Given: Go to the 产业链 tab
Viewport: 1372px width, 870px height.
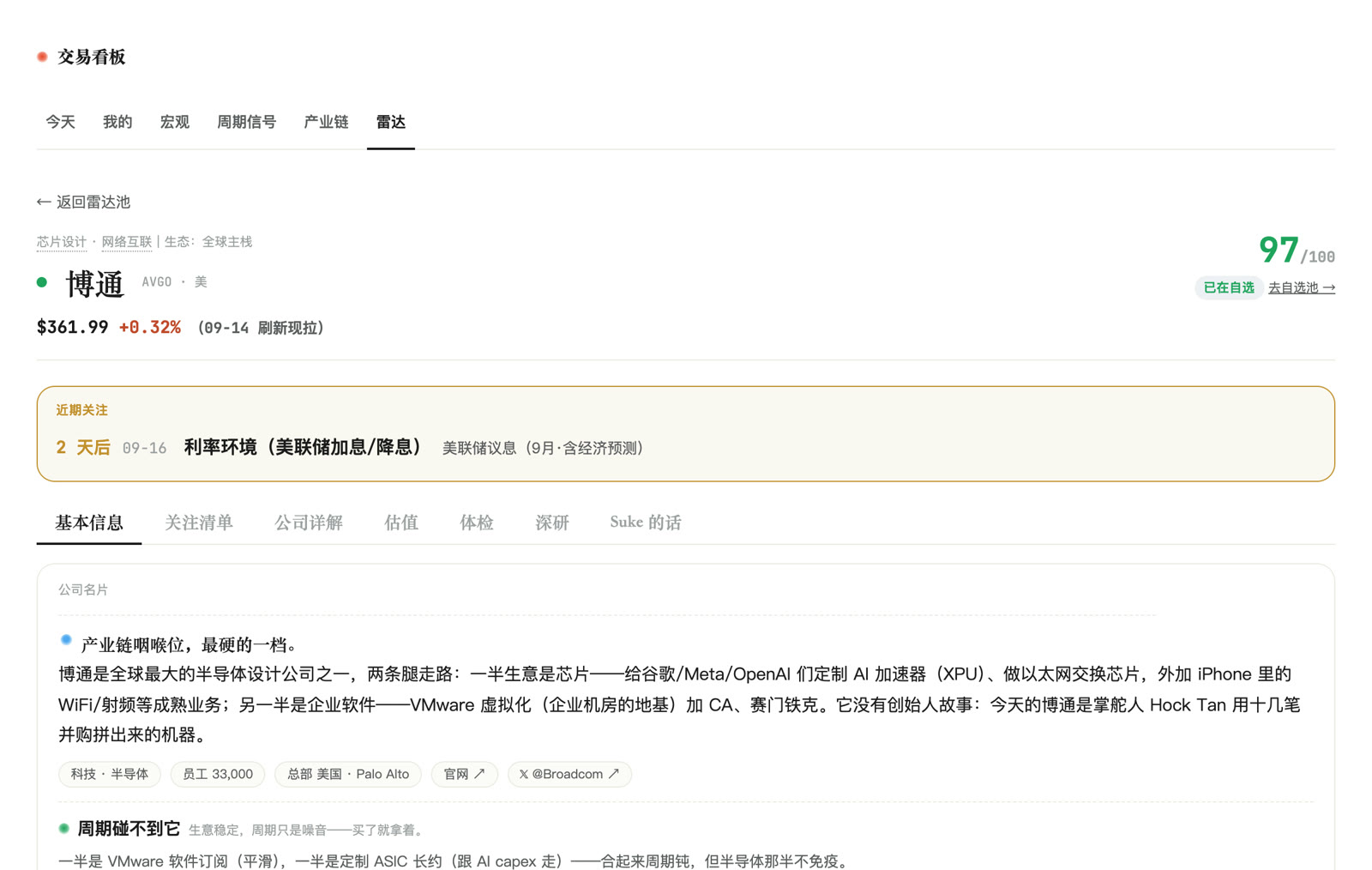Looking at the screenshot, I should [x=326, y=122].
